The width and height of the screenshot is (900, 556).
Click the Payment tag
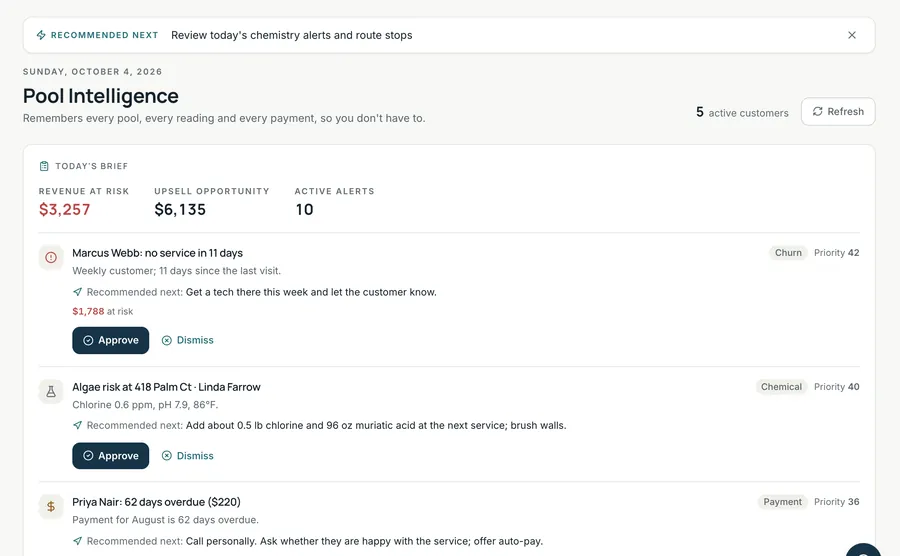(x=782, y=501)
